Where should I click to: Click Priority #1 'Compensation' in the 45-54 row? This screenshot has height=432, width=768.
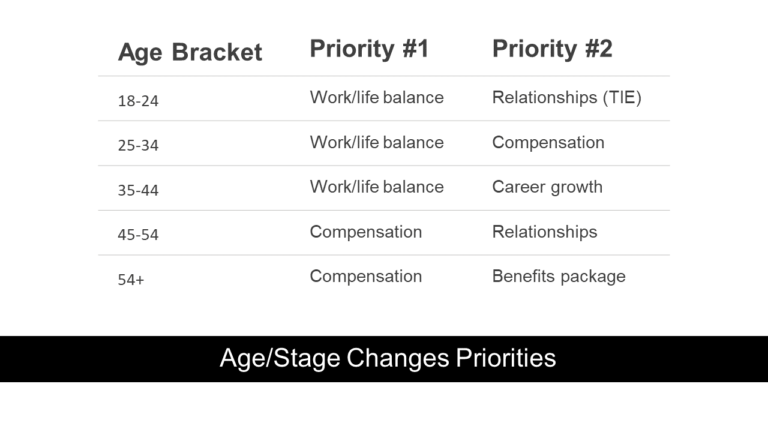pos(365,232)
